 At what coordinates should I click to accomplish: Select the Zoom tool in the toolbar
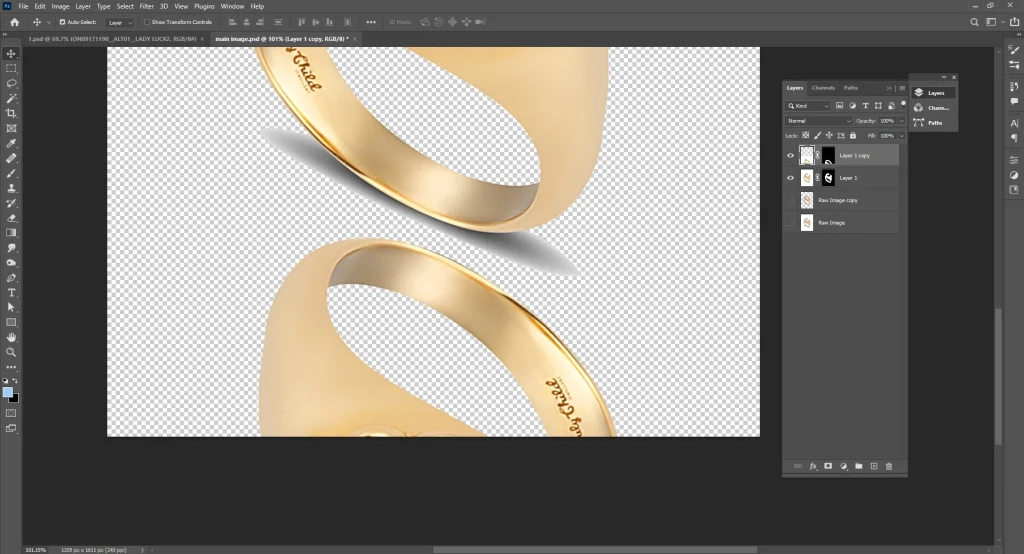point(12,352)
